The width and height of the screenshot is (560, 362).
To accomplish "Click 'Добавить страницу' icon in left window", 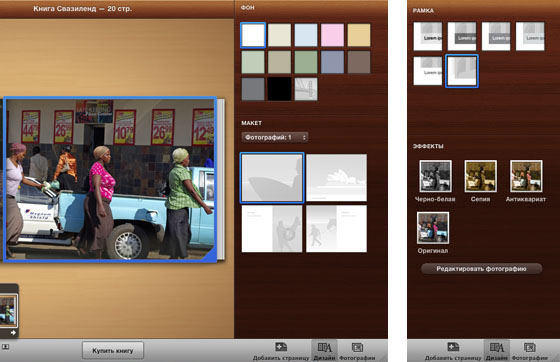I will (x=281, y=351).
